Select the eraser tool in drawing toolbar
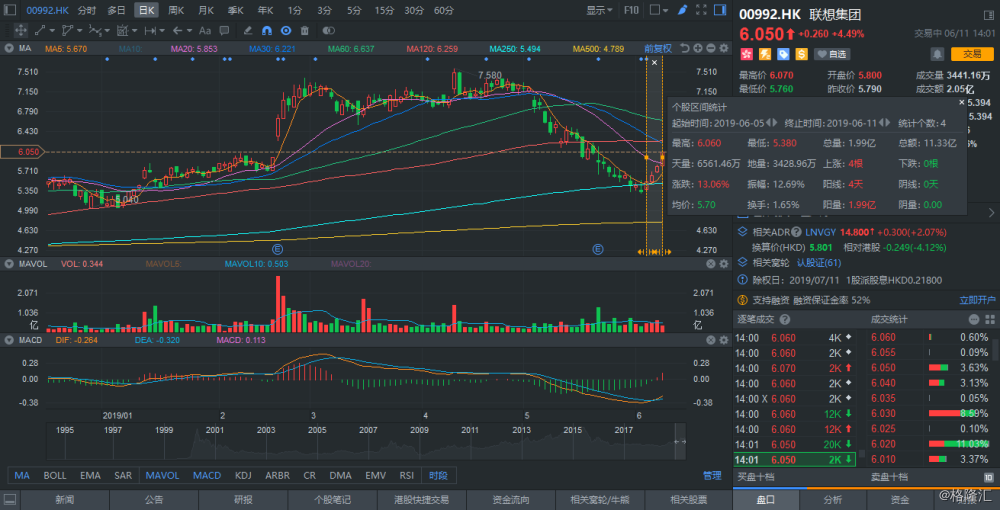 247,30
